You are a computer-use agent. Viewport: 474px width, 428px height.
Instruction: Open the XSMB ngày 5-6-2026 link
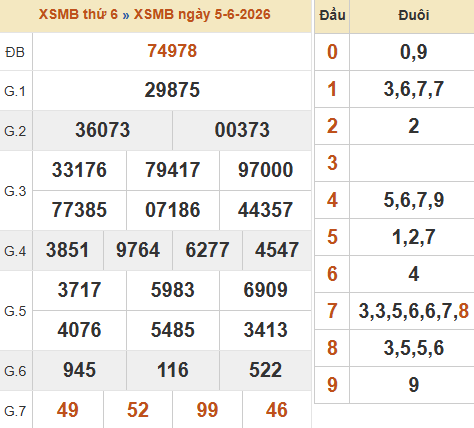coord(202,14)
